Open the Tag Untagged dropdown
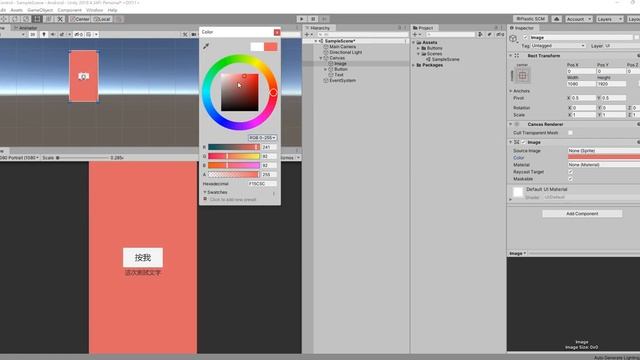This screenshot has height=360, width=640. coord(558,46)
